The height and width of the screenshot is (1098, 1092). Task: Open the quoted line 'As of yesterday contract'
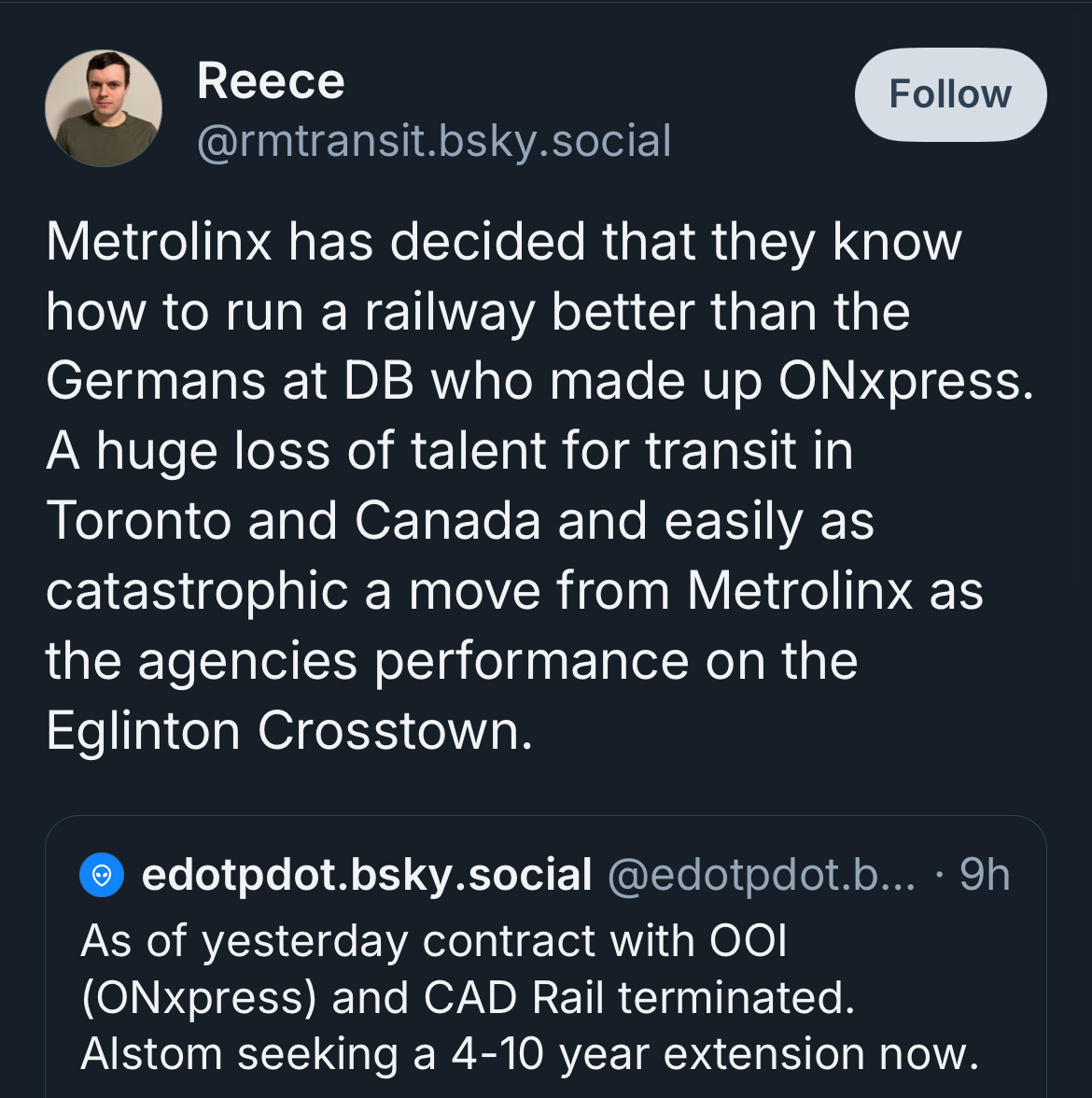[434, 940]
